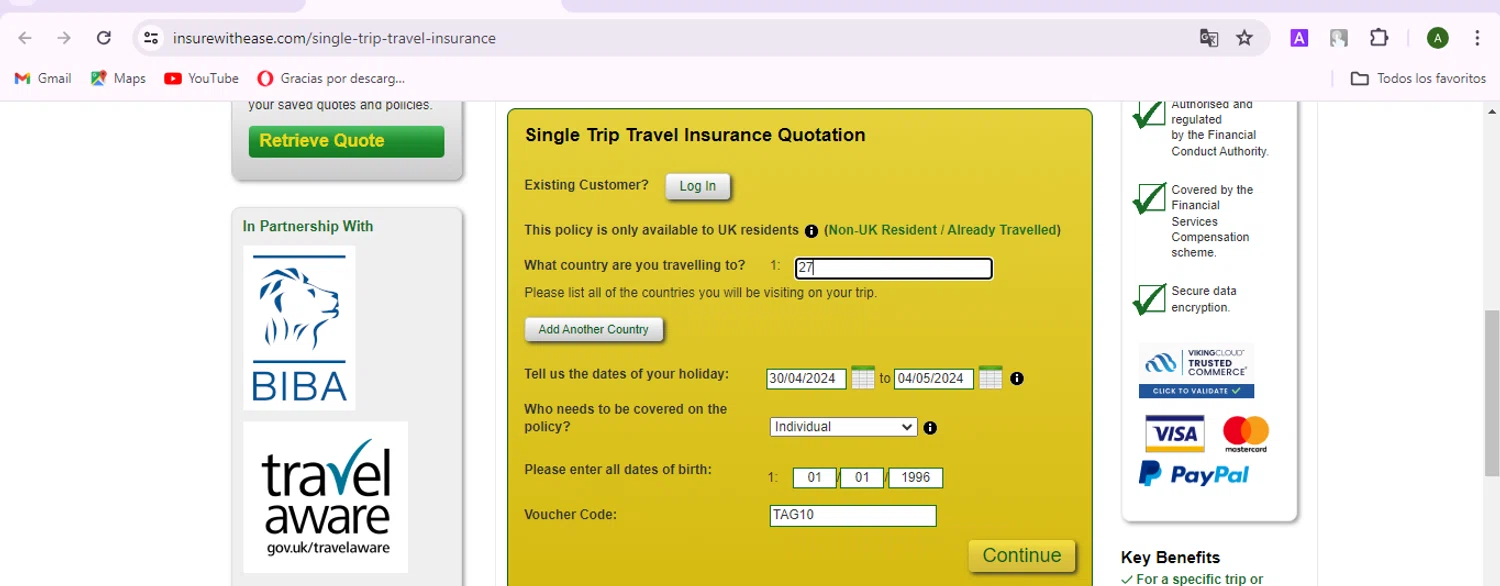
Task: Click the Voucher Code field TAG10
Action: (x=853, y=516)
